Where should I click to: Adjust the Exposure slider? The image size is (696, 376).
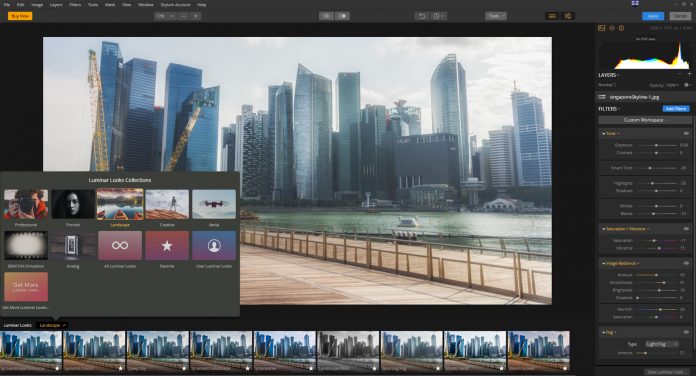click(x=657, y=145)
